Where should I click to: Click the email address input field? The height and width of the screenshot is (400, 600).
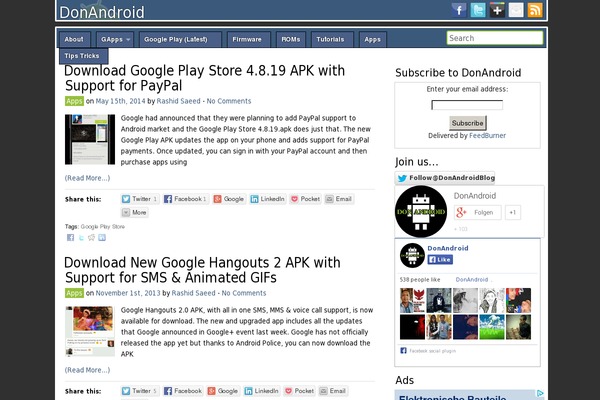[x=467, y=105]
